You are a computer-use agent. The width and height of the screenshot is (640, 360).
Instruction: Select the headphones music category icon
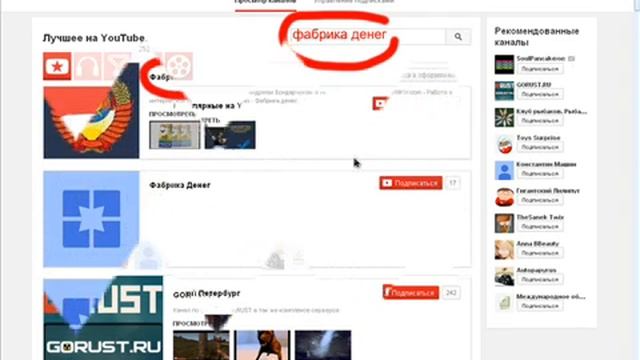(x=88, y=66)
